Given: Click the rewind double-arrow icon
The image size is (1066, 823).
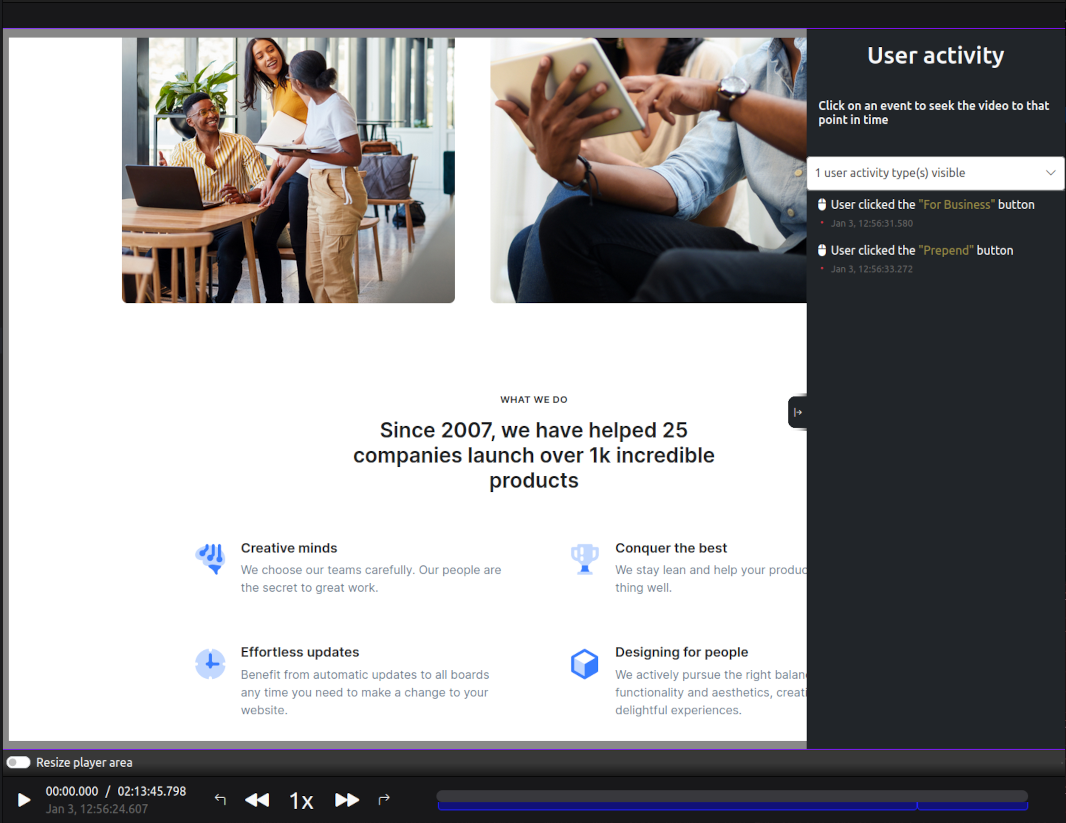Looking at the screenshot, I should click(257, 800).
